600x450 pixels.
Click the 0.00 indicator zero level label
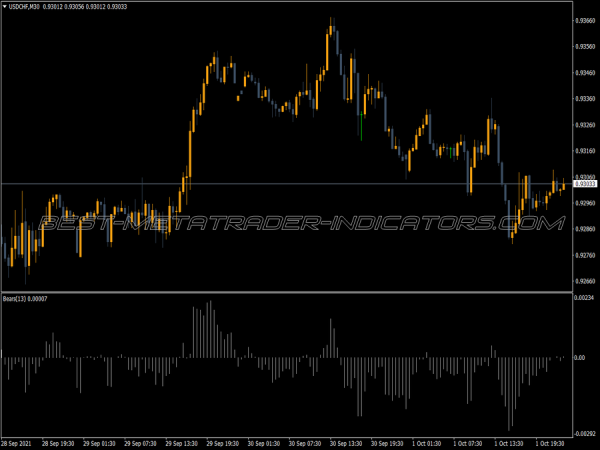[580, 357]
